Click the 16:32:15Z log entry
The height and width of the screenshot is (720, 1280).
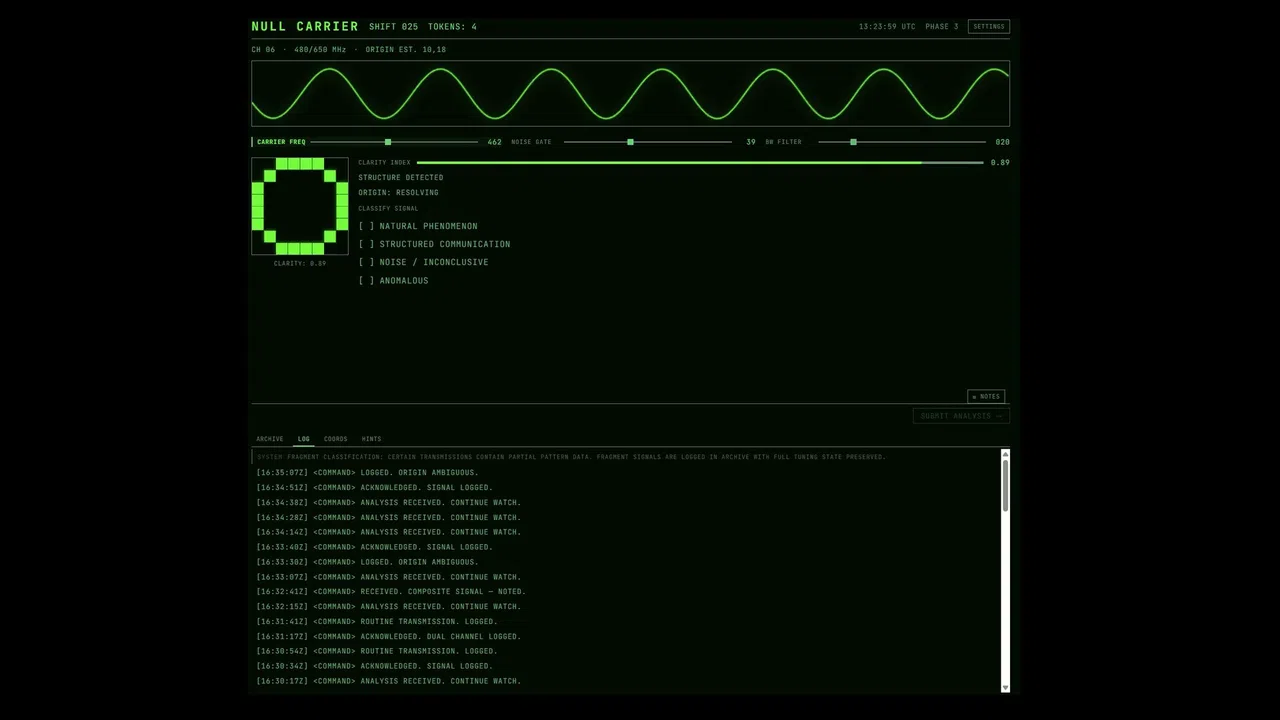389,607
